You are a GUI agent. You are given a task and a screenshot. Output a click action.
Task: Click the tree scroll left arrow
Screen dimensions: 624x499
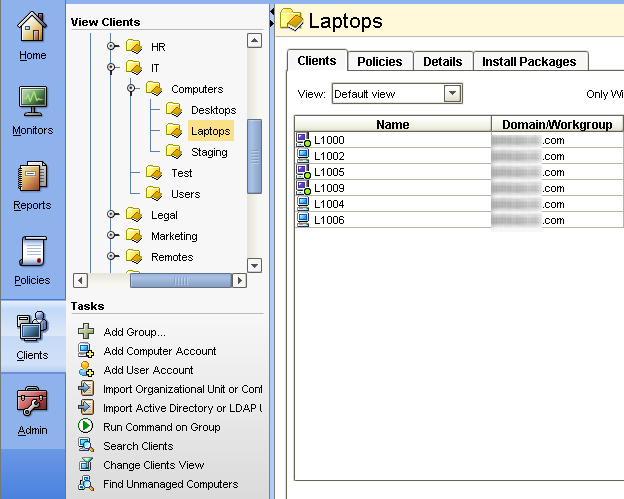[80, 281]
